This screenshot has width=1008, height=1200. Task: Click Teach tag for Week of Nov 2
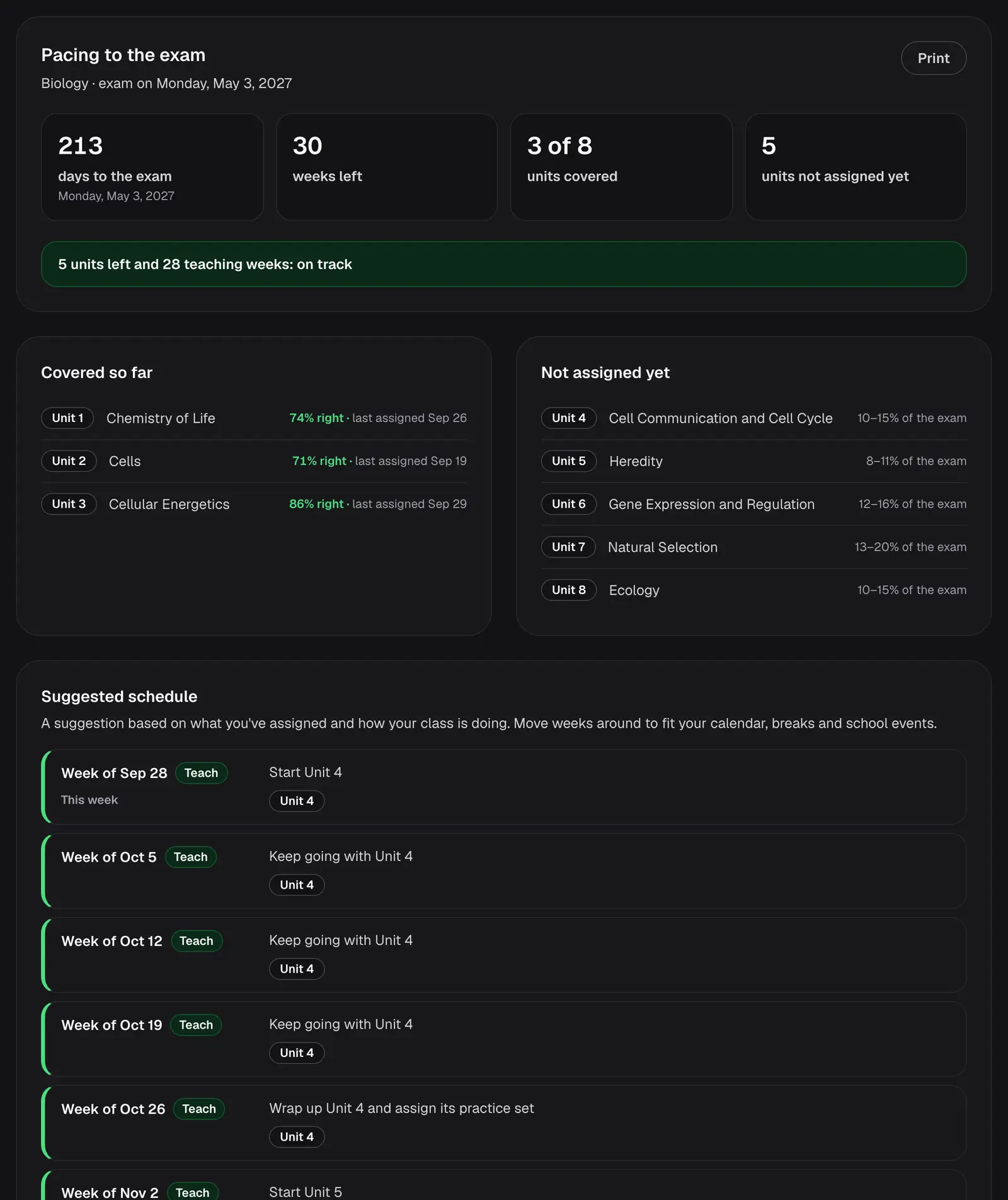pos(192,1192)
